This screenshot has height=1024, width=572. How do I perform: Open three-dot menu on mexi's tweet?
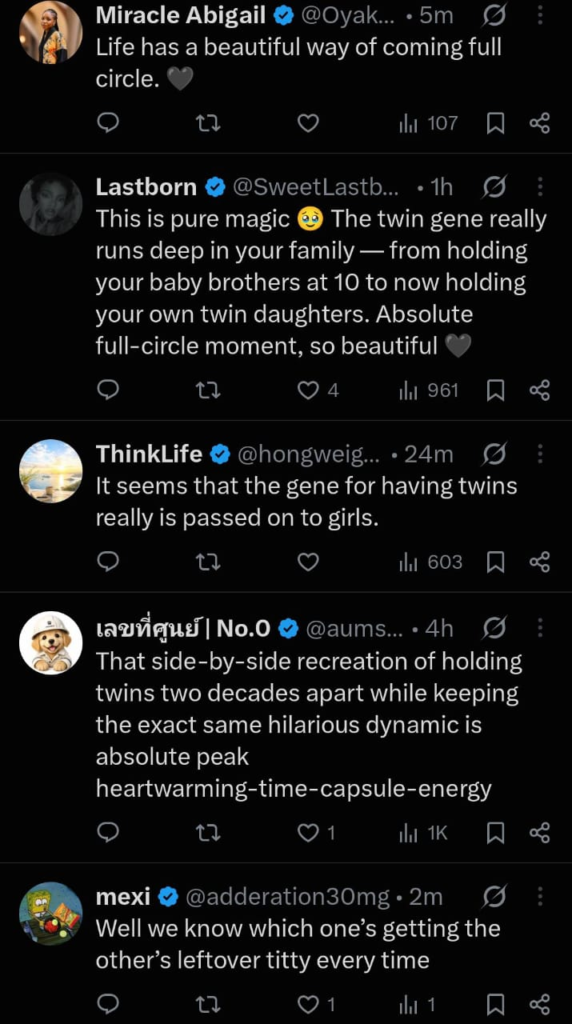[540, 897]
